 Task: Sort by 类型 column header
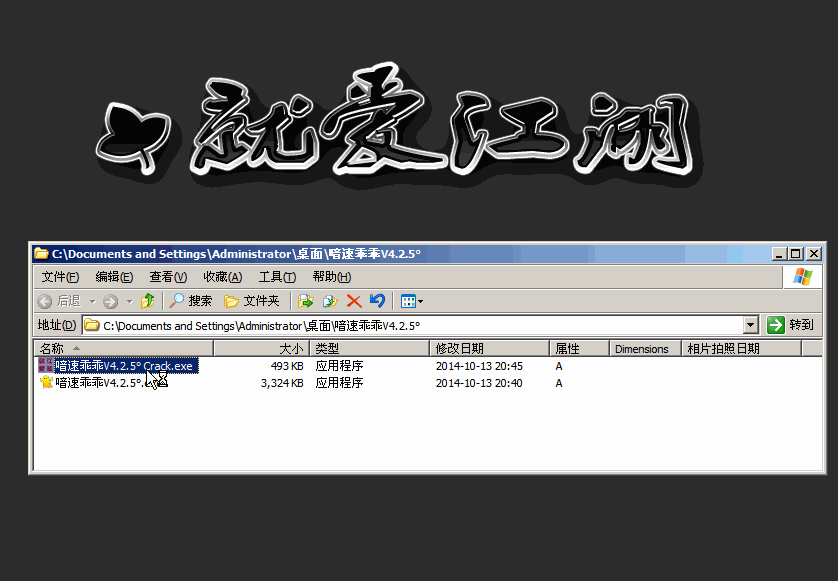pos(370,348)
